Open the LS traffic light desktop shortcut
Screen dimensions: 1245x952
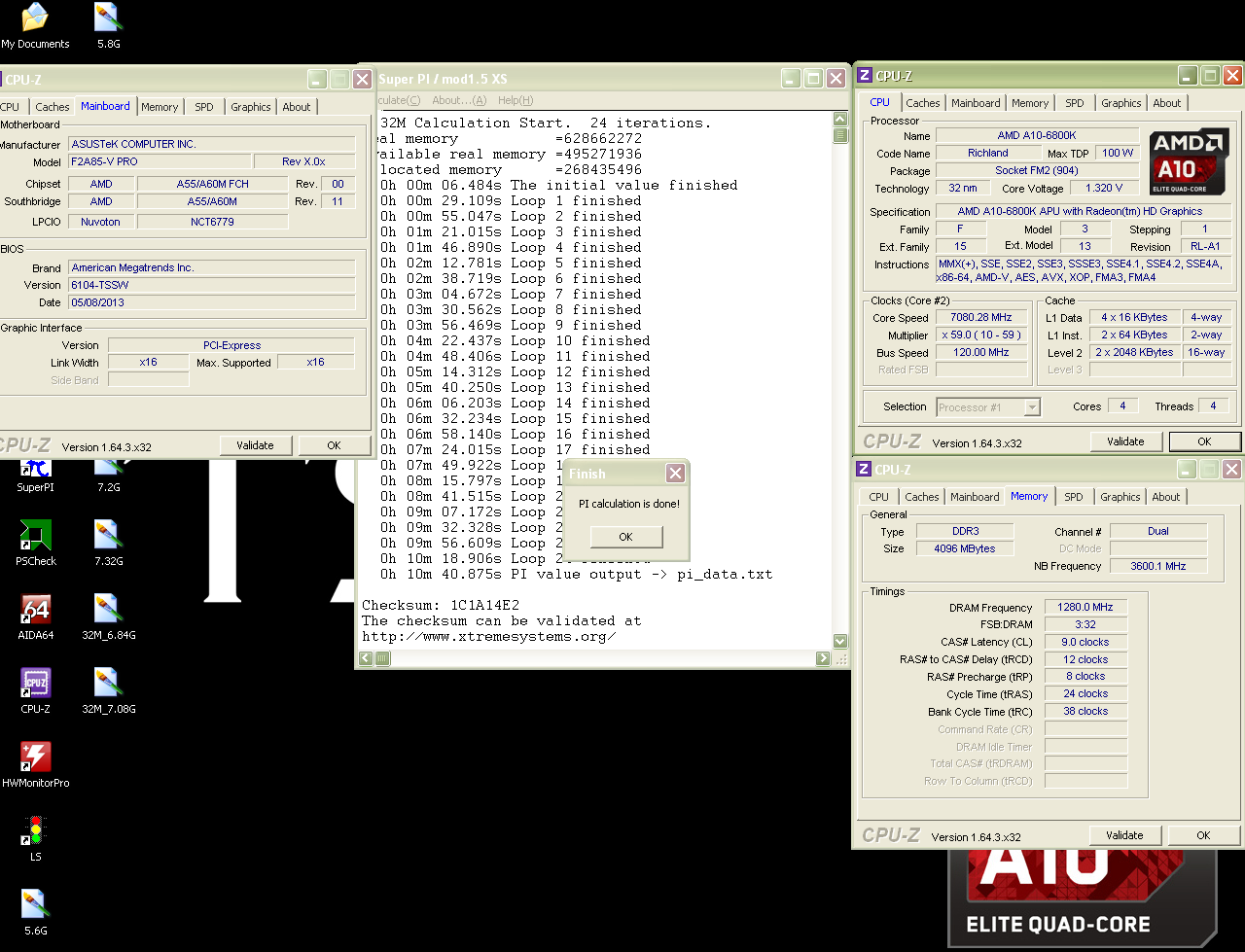[35, 838]
